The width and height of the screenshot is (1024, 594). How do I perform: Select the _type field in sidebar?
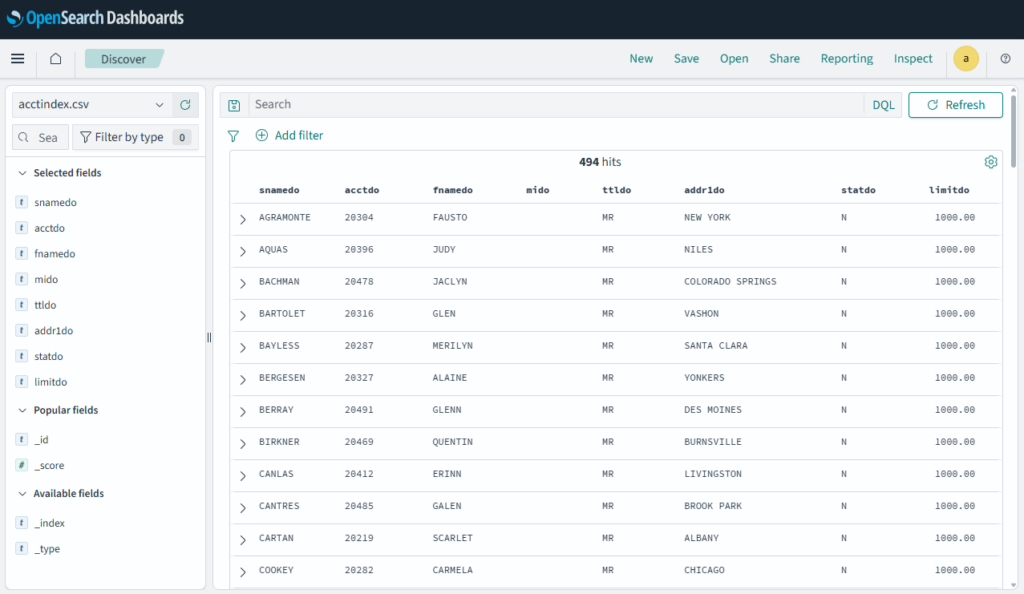coord(47,549)
